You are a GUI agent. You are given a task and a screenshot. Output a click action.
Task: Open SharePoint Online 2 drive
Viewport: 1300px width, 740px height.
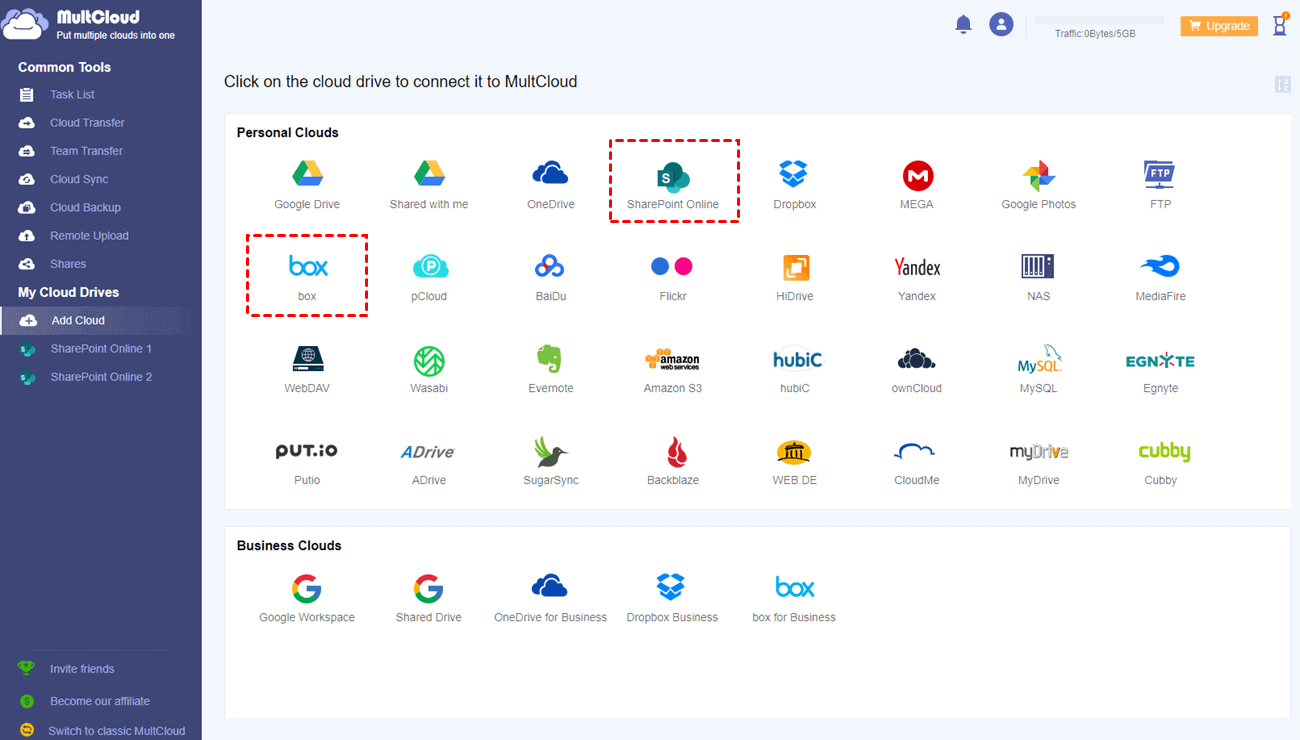click(x=101, y=377)
